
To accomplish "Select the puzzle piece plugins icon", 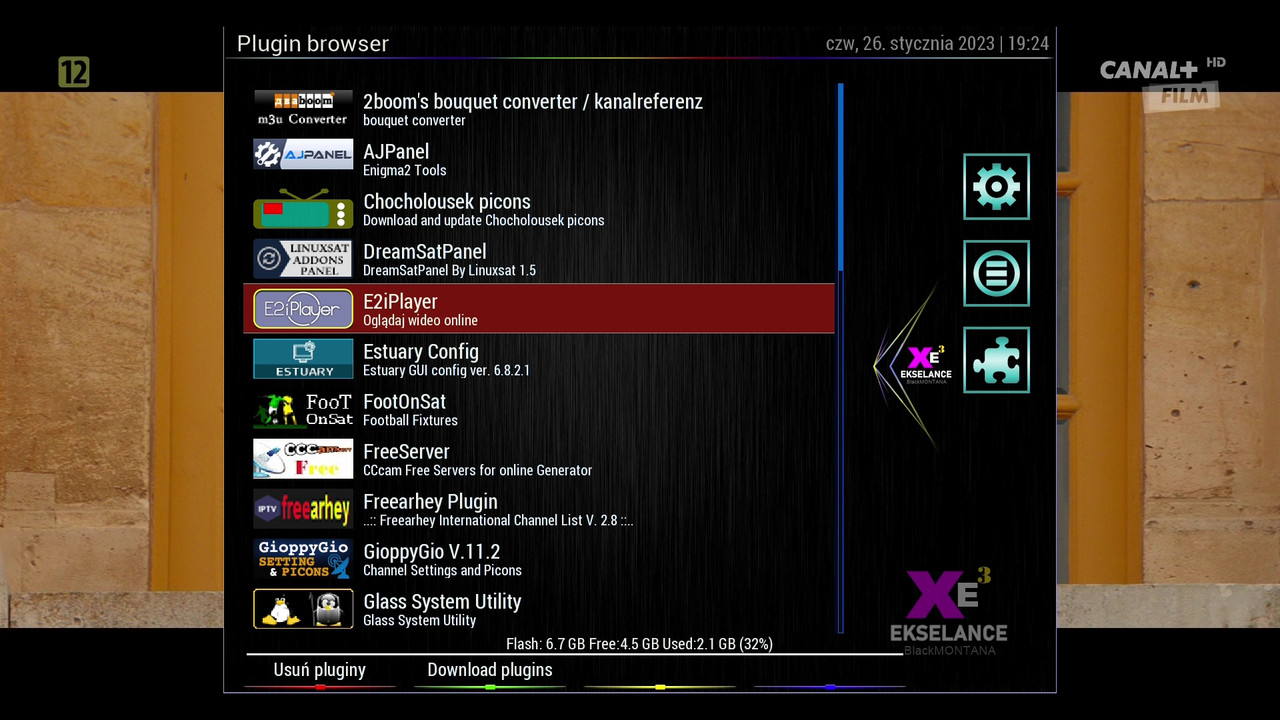I will [996, 360].
